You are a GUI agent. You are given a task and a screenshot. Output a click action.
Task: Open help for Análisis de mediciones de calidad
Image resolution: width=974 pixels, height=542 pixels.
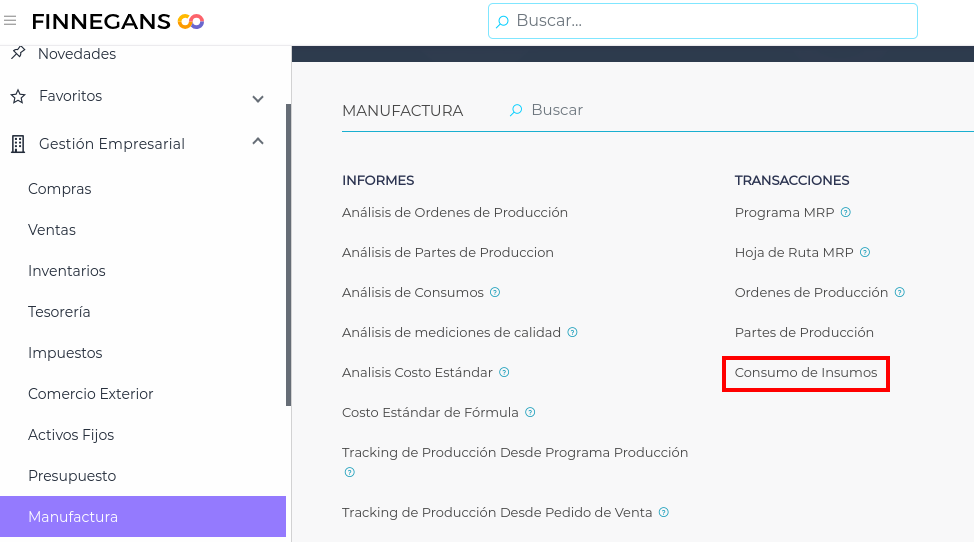pyautogui.click(x=572, y=333)
